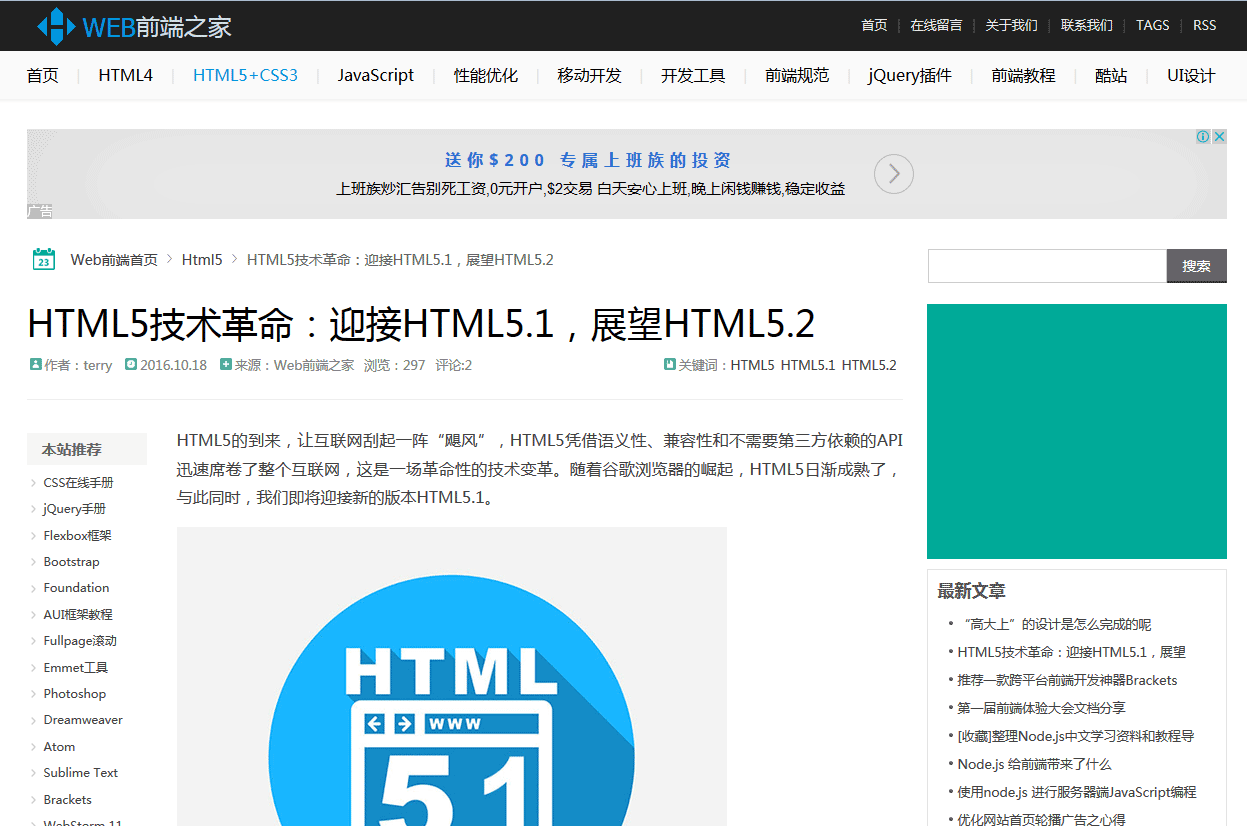Open the Sublime Text sidebar link

(x=80, y=773)
